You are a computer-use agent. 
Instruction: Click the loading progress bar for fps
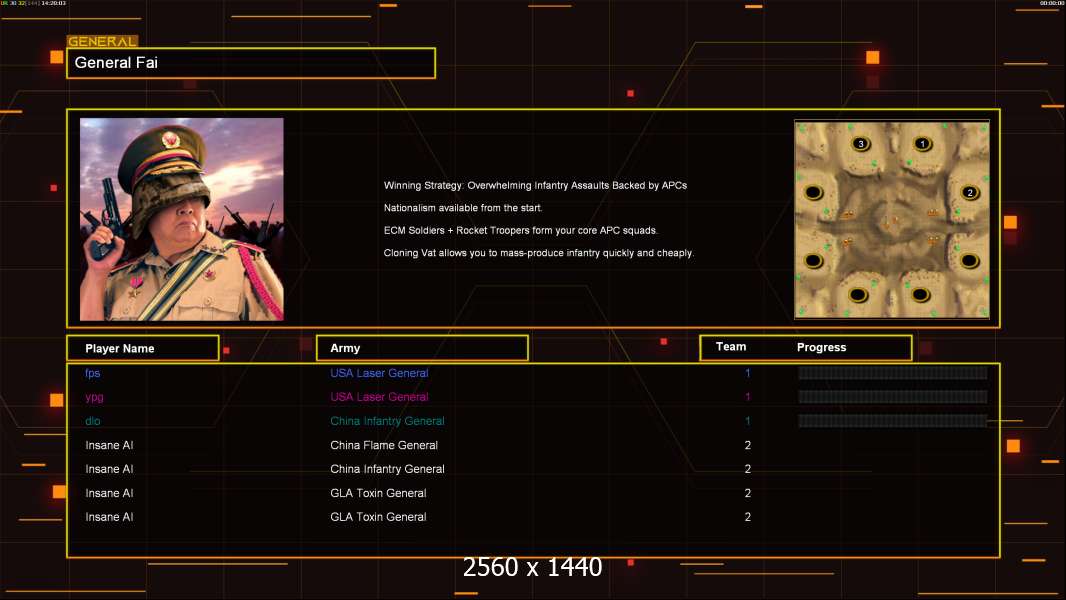click(x=893, y=372)
